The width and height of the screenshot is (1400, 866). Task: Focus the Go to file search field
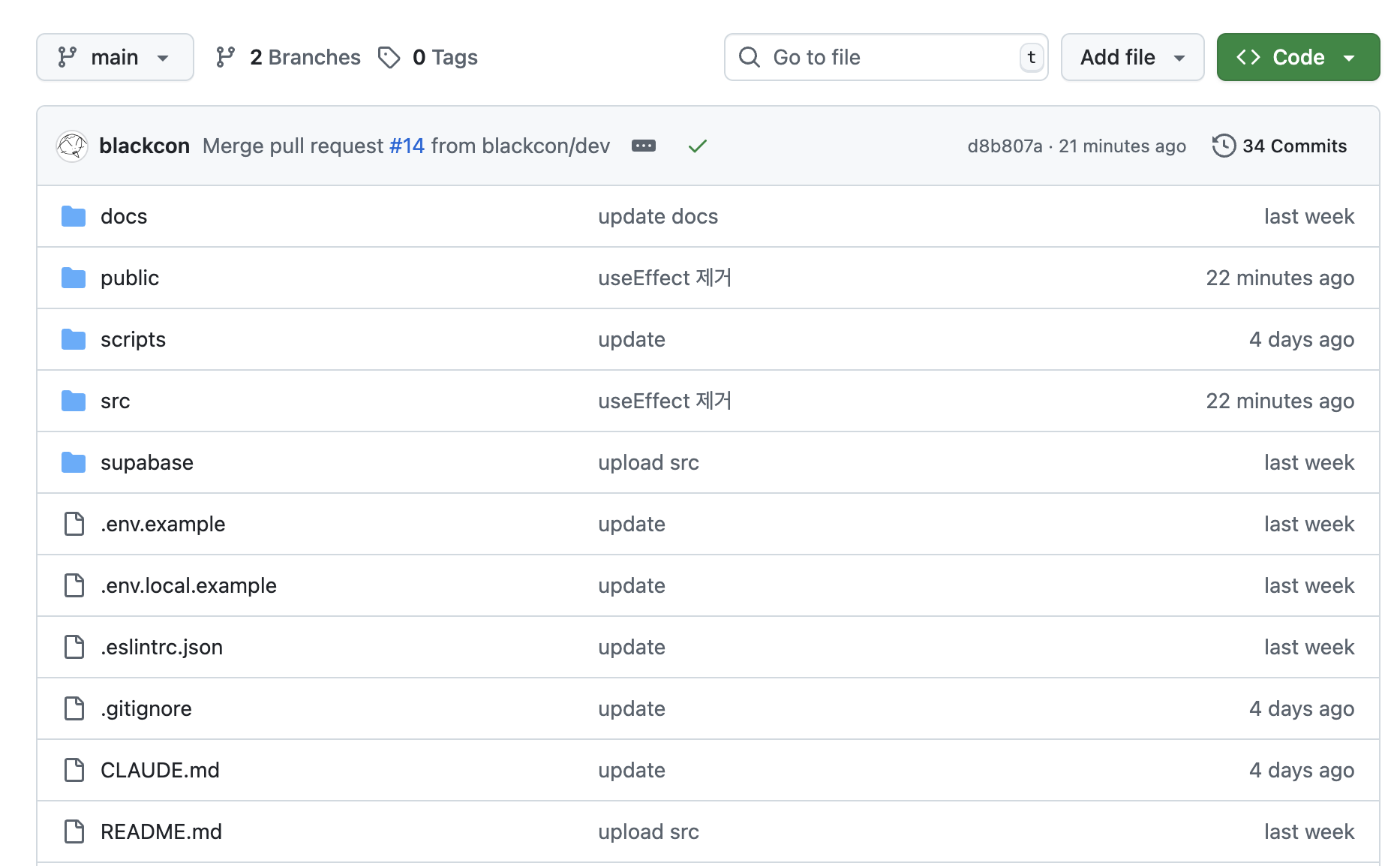(885, 57)
